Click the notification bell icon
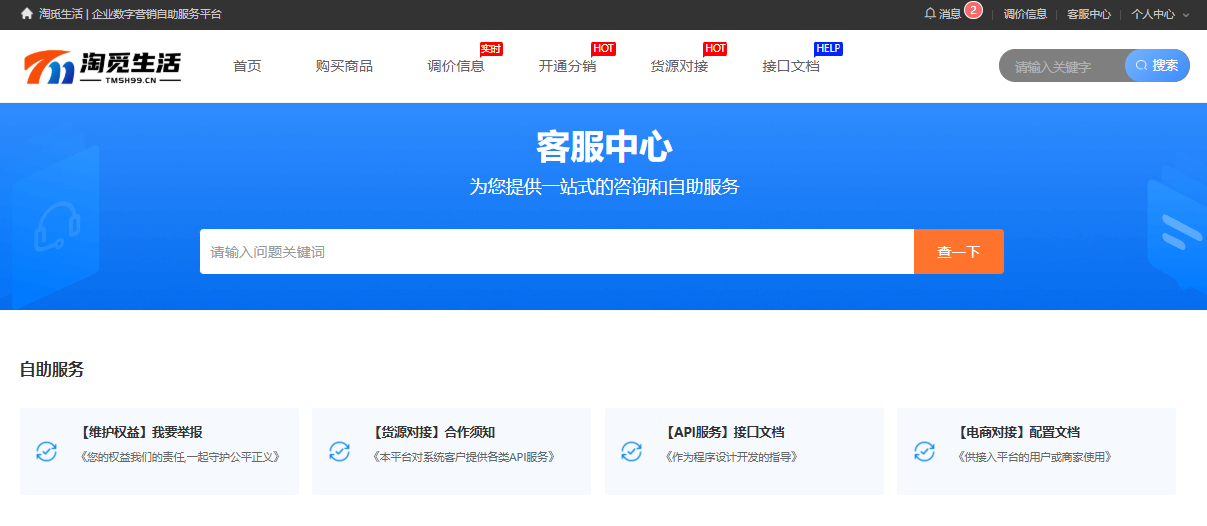The width and height of the screenshot is (1207, 526). [930, 14]
